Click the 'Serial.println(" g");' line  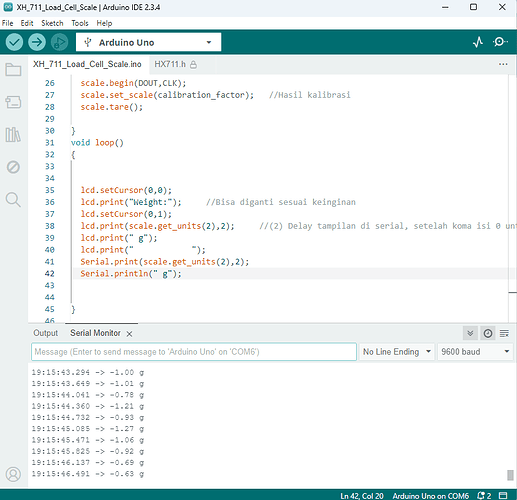(x=131, y=274)
